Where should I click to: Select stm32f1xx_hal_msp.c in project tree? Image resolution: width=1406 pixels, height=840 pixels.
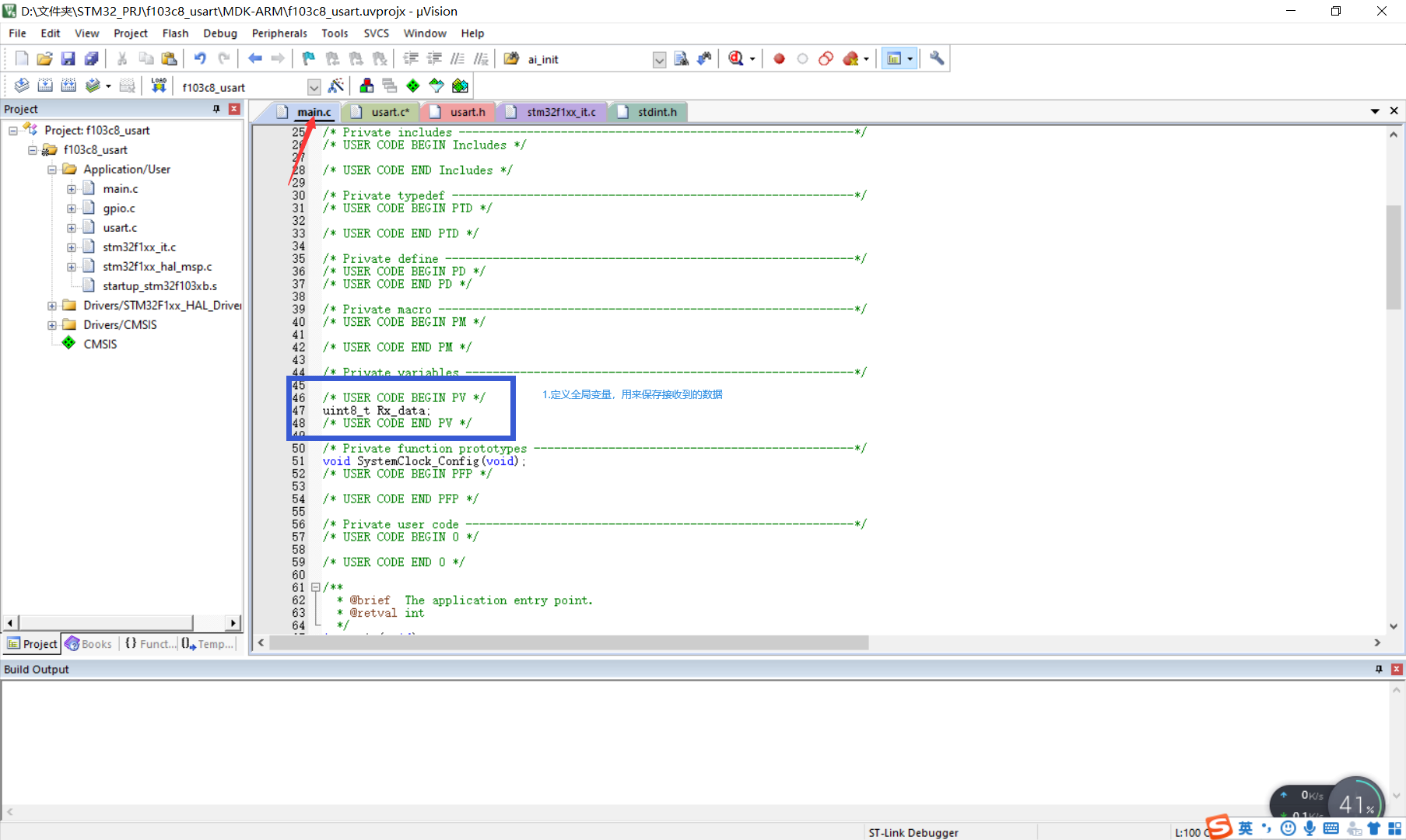pyautogui.click(x=157, y=267)
